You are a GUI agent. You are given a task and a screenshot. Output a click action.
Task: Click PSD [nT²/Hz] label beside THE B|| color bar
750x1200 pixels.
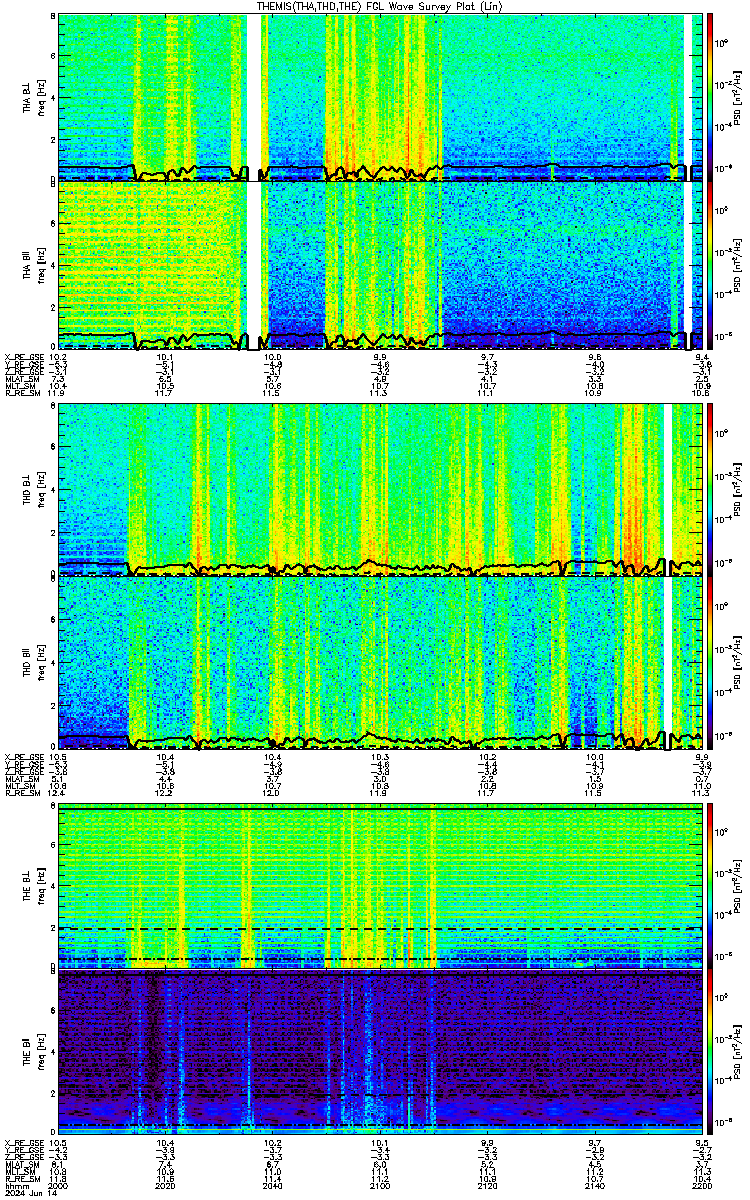[x=738, y=1054]
